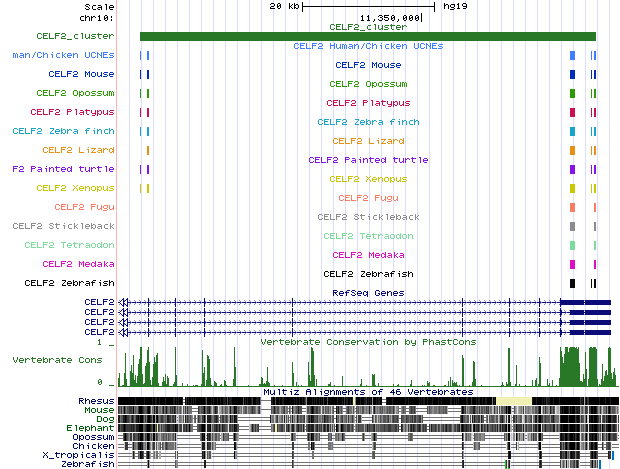
Task: Click the 20 kb scale bar
Action: [367, 6]
